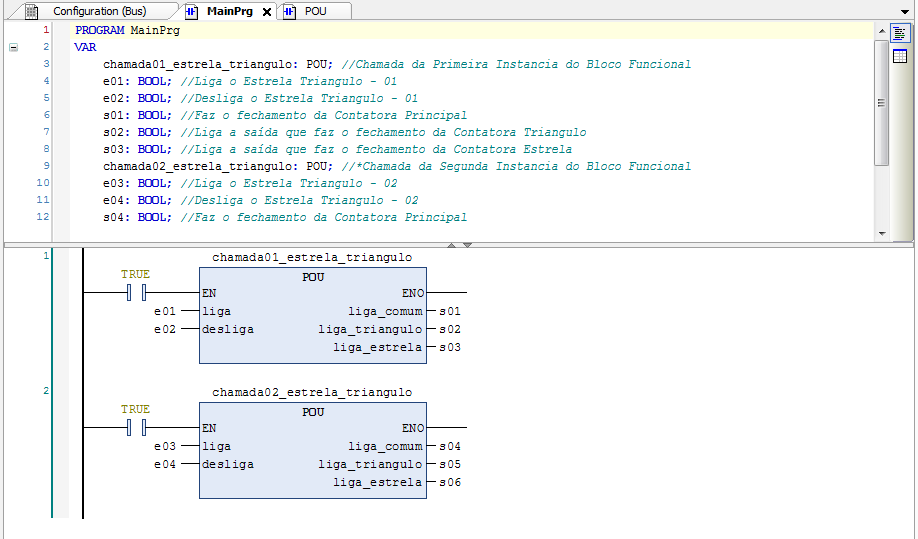918x539 pixels.
Task: Switch to textual declaration view
Action: 899,33
